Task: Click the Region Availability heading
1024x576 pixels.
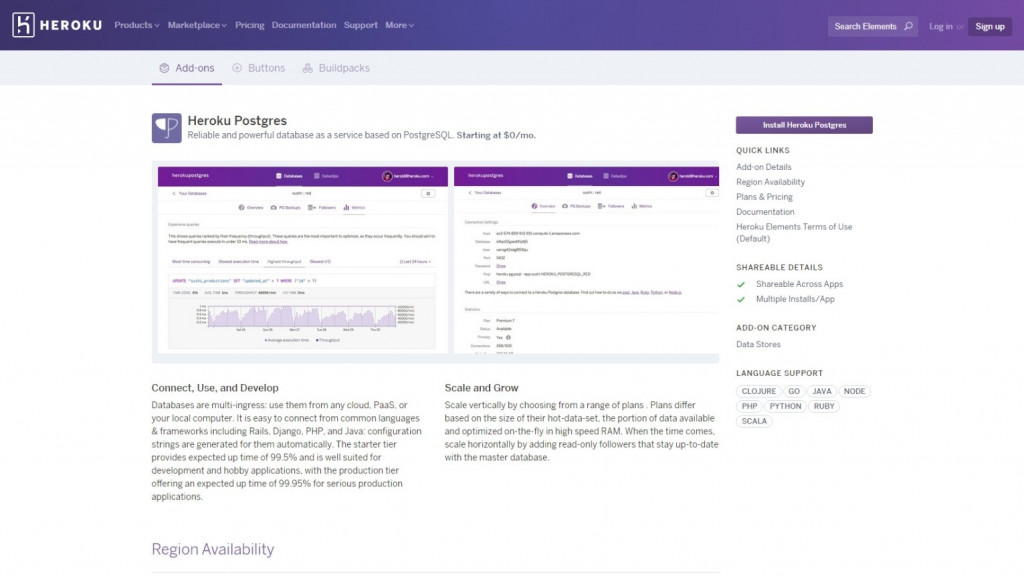Action: coord(213,549)
